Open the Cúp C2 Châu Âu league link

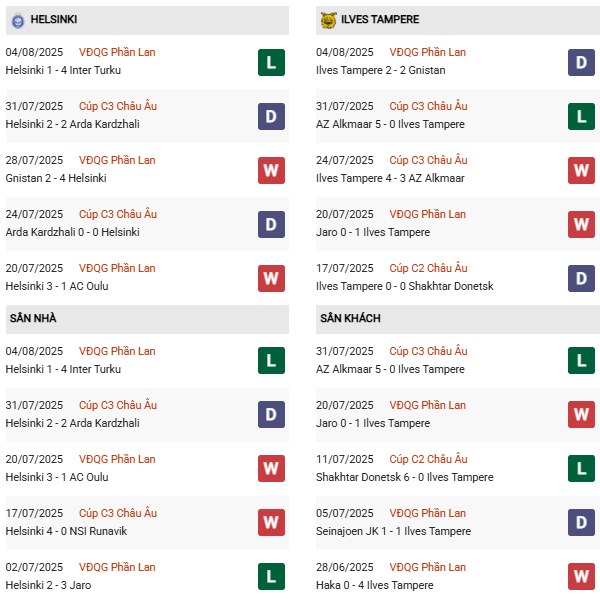428,268
